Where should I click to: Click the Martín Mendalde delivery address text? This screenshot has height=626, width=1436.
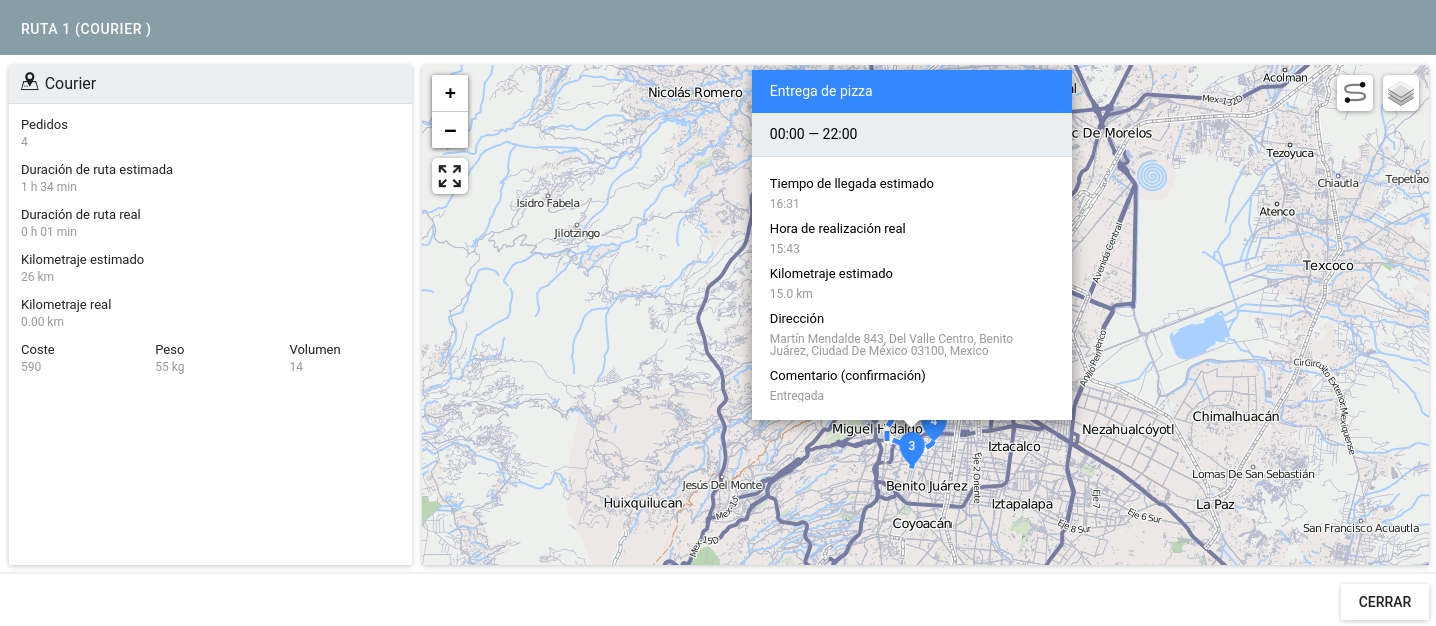[891, 345]
